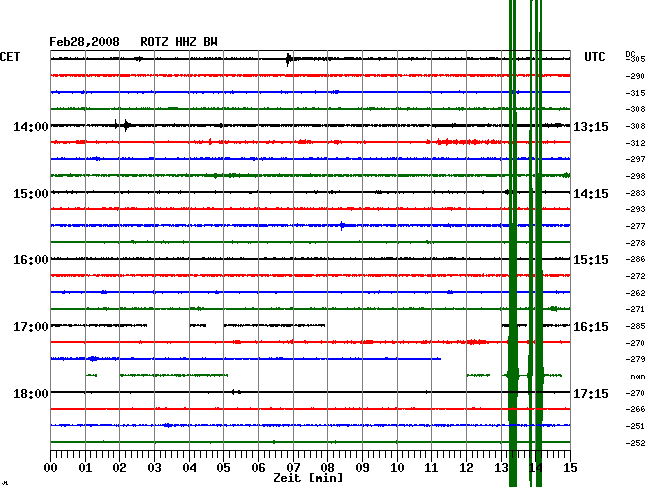The width and height of the screenshot is (650, 494).
Task: Click the Zeit [min] axis title
Action: [308, 478]
